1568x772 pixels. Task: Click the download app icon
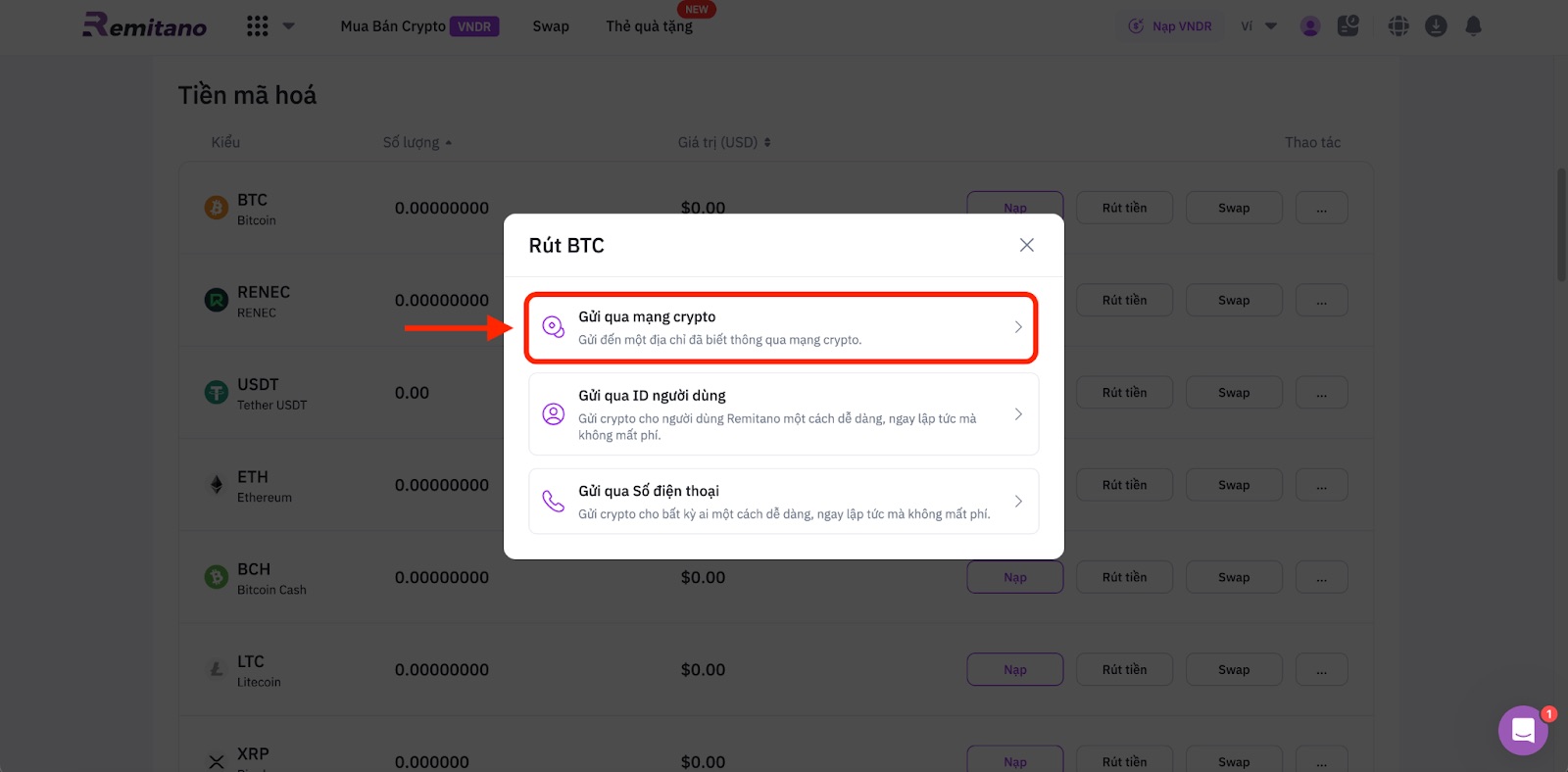(x=1436, y=26)
